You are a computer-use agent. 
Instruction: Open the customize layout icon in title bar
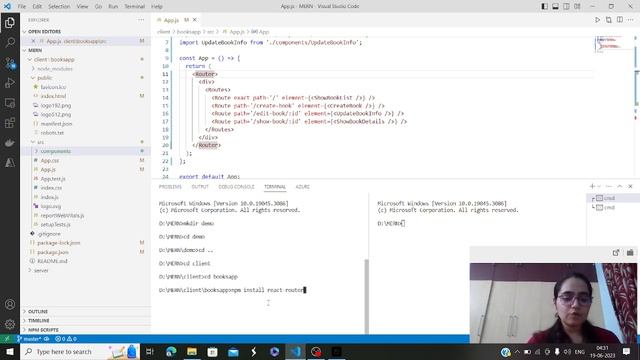(x=578, y=7)
